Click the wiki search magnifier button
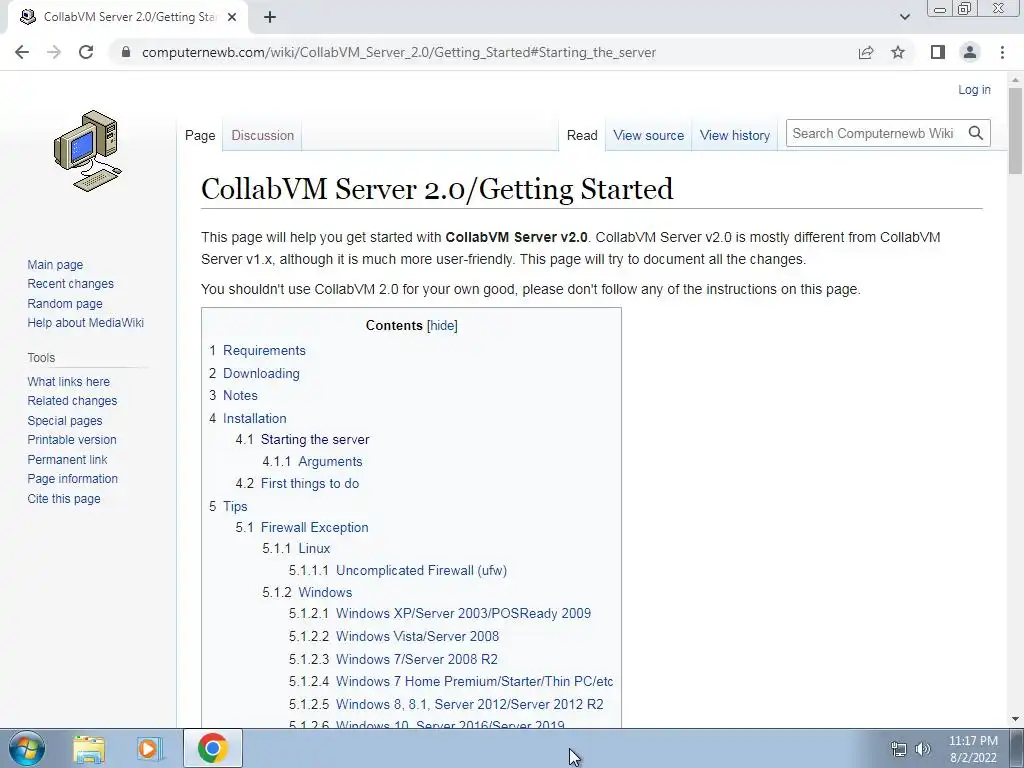This screenshot has width=1024, height=768. (x=976, y=133)
